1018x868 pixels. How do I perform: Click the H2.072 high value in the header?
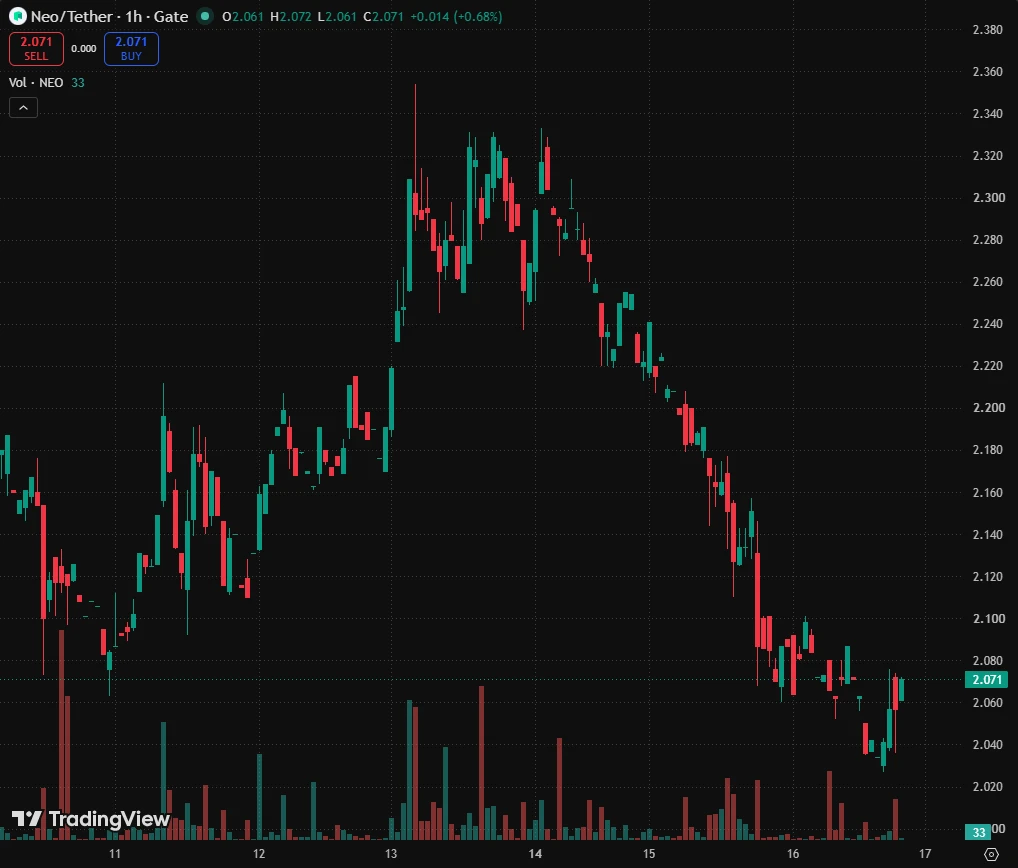tap(291, 17)
